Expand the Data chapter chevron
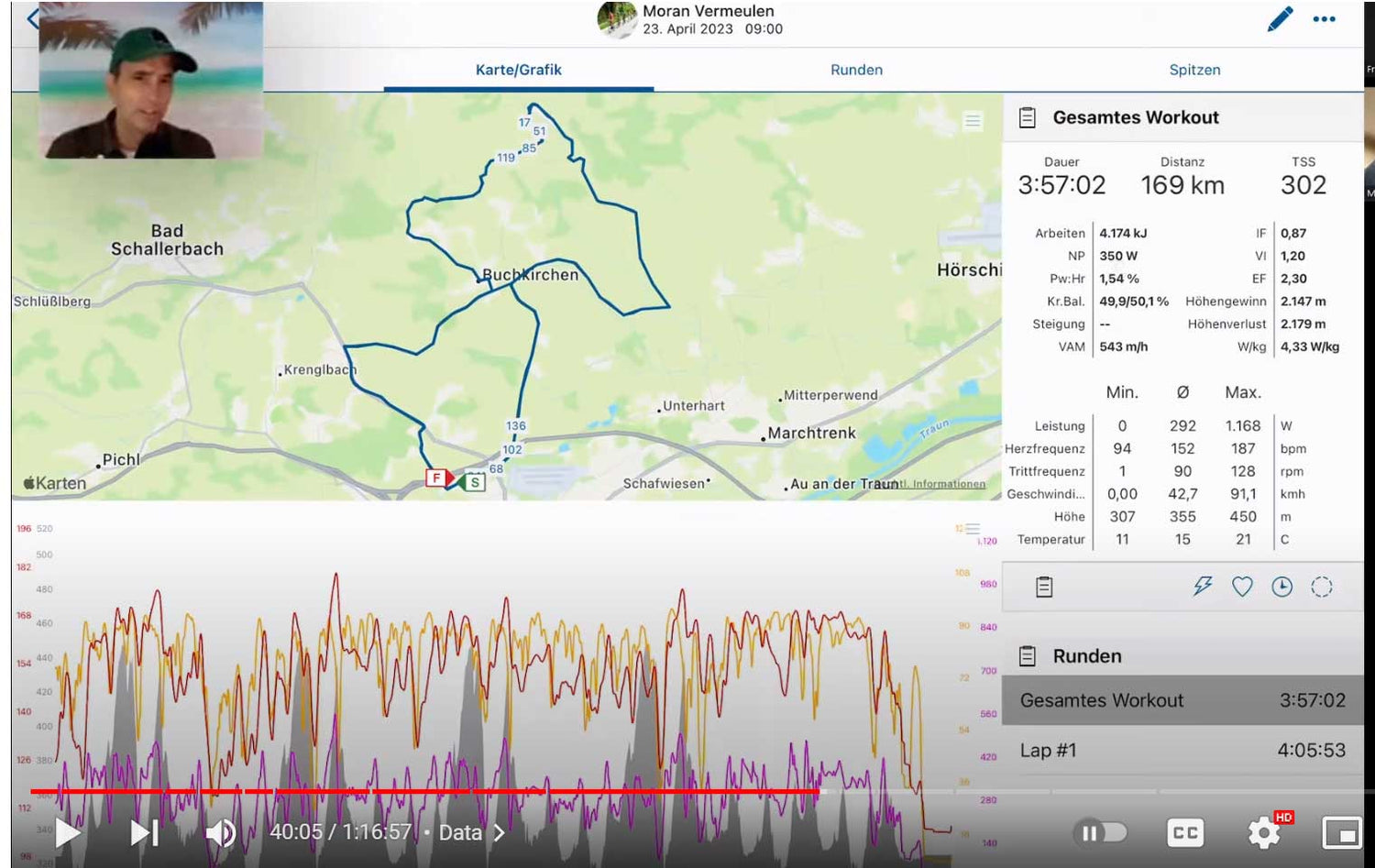 point(500,832)
